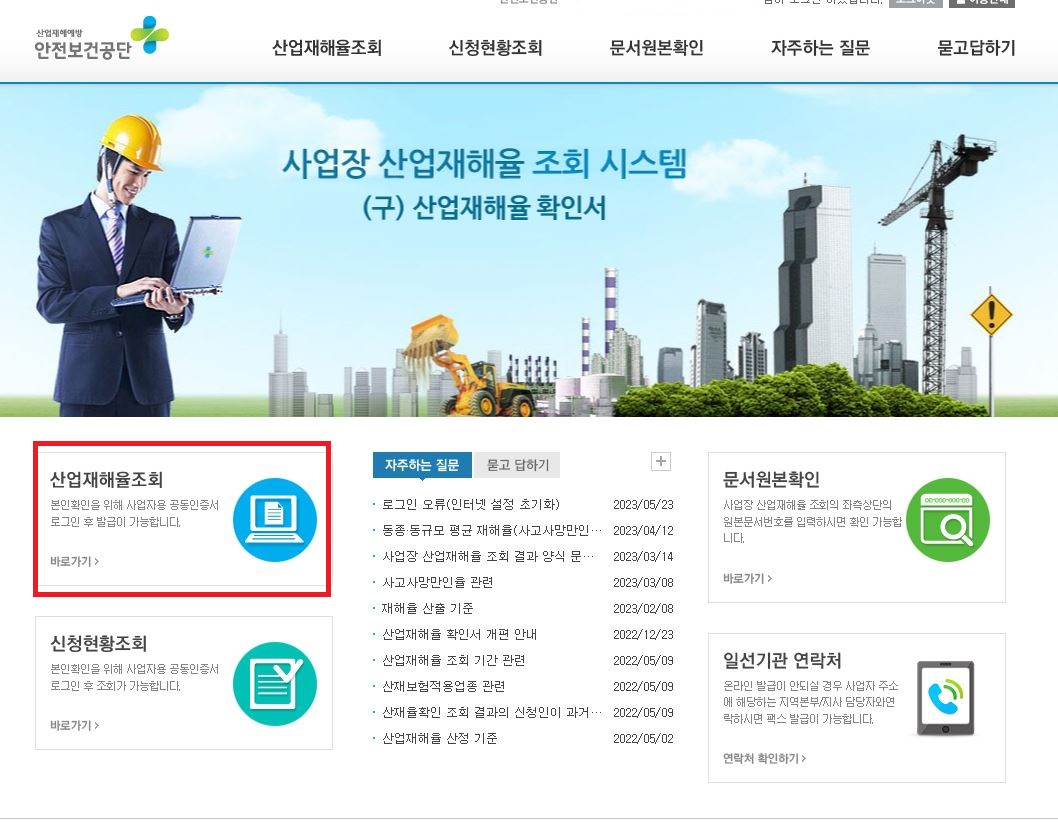Click the date 2023/03/14 in the FAQ list

(x=643, y=557)
